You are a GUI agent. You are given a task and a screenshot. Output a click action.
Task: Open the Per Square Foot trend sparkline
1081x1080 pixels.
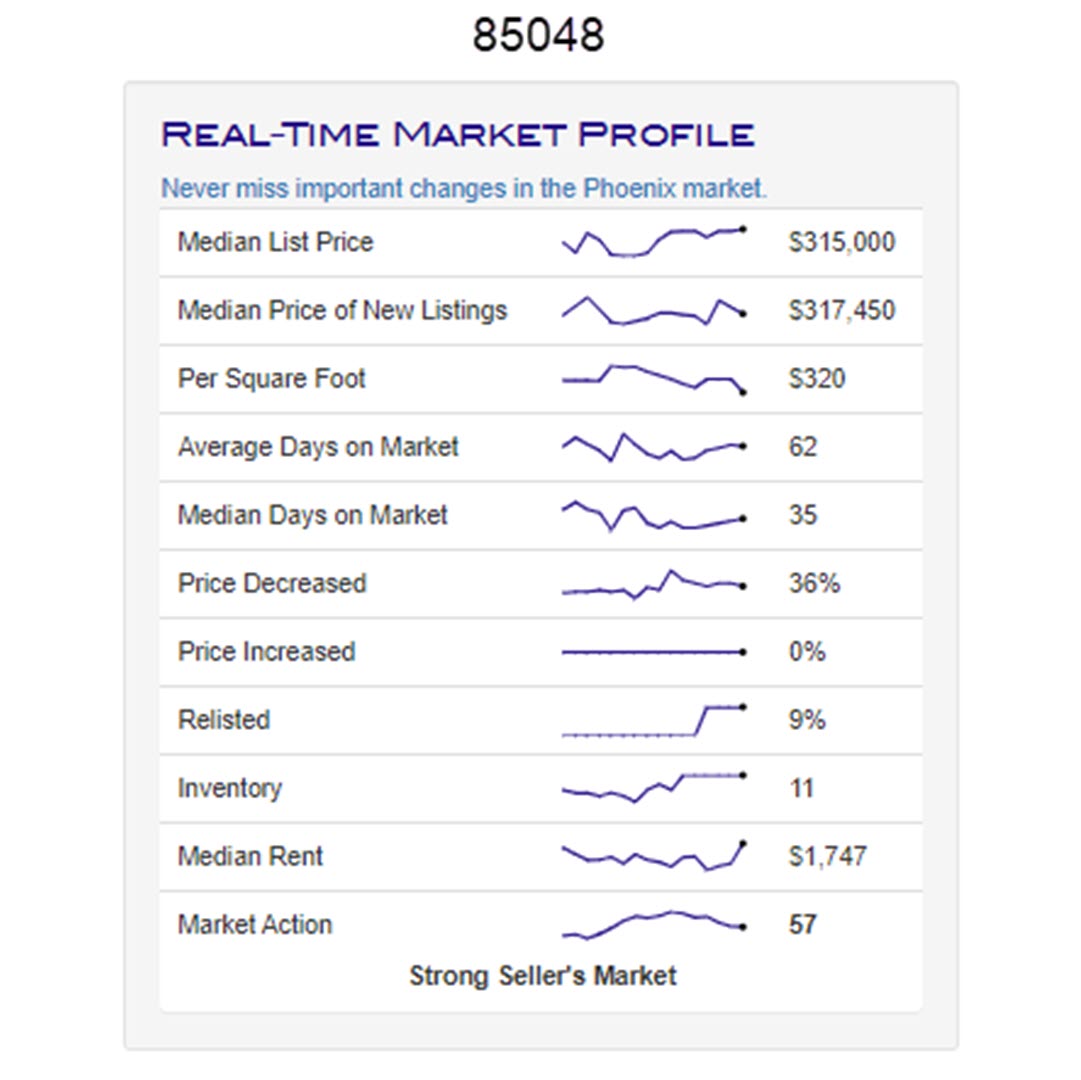coord(653,379)
